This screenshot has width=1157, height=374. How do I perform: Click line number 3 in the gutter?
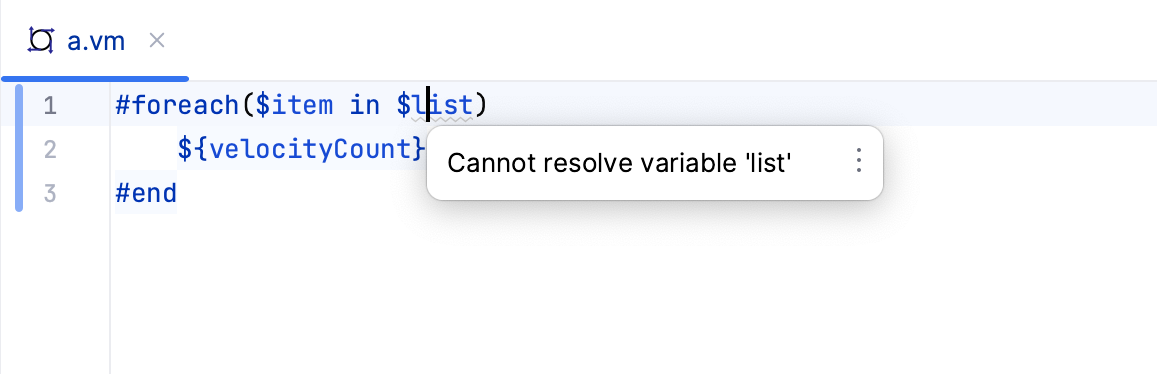coord(49,193)
